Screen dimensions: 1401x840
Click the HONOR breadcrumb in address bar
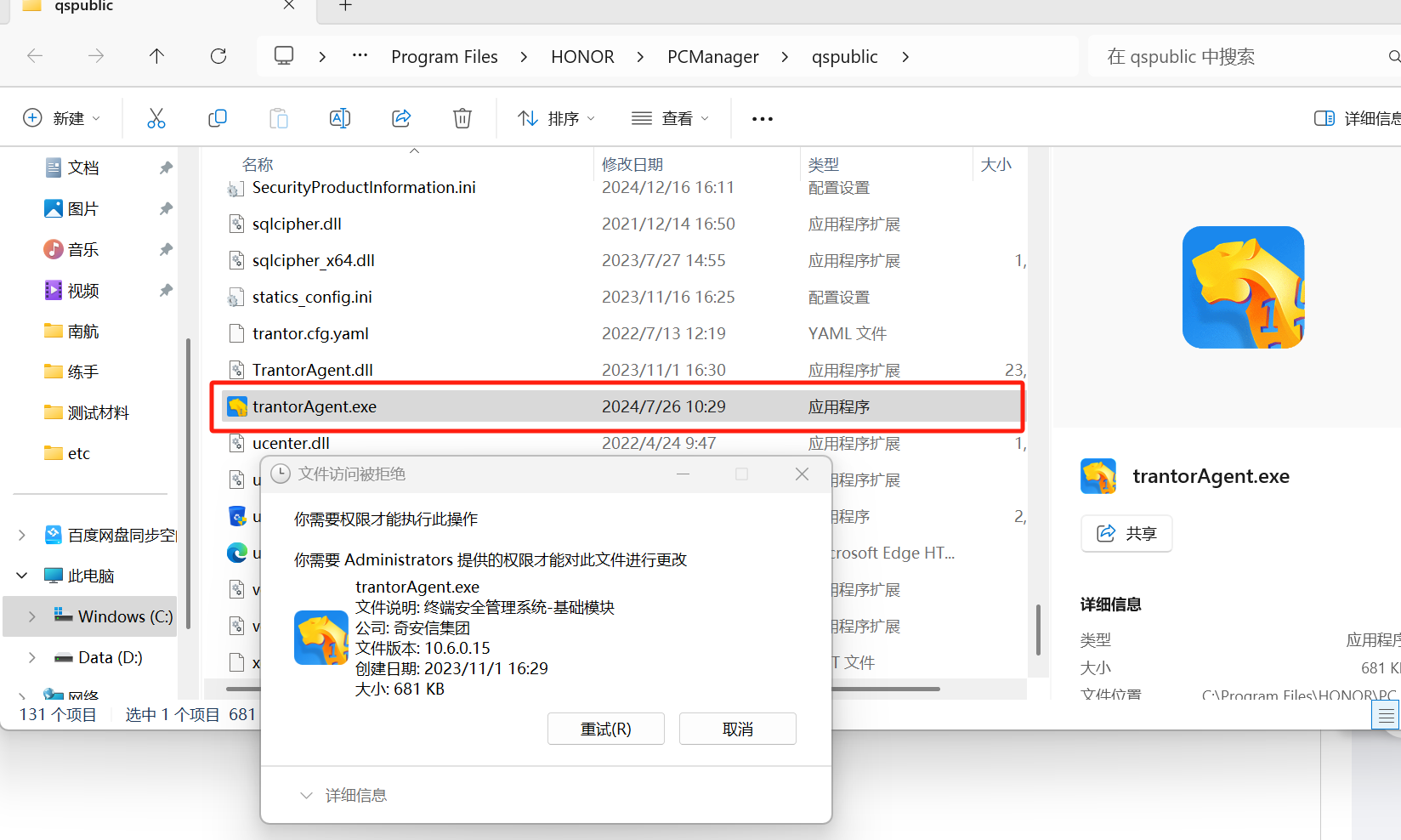582,57
